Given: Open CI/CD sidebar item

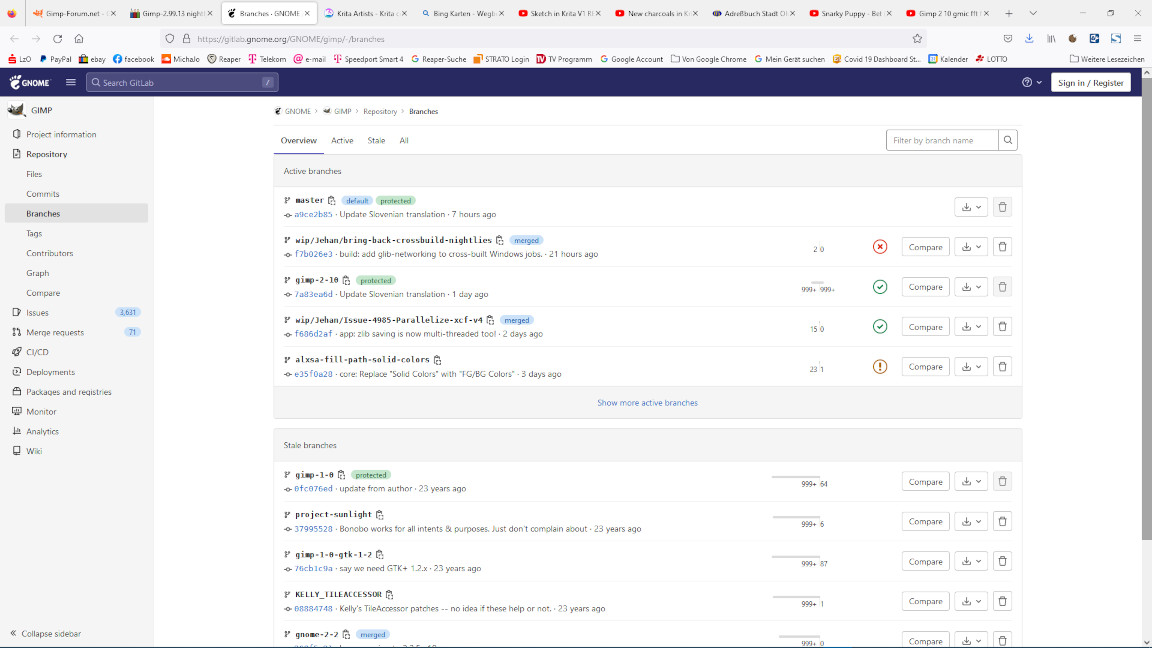Looking at the screenshot, I should [76, 353].
